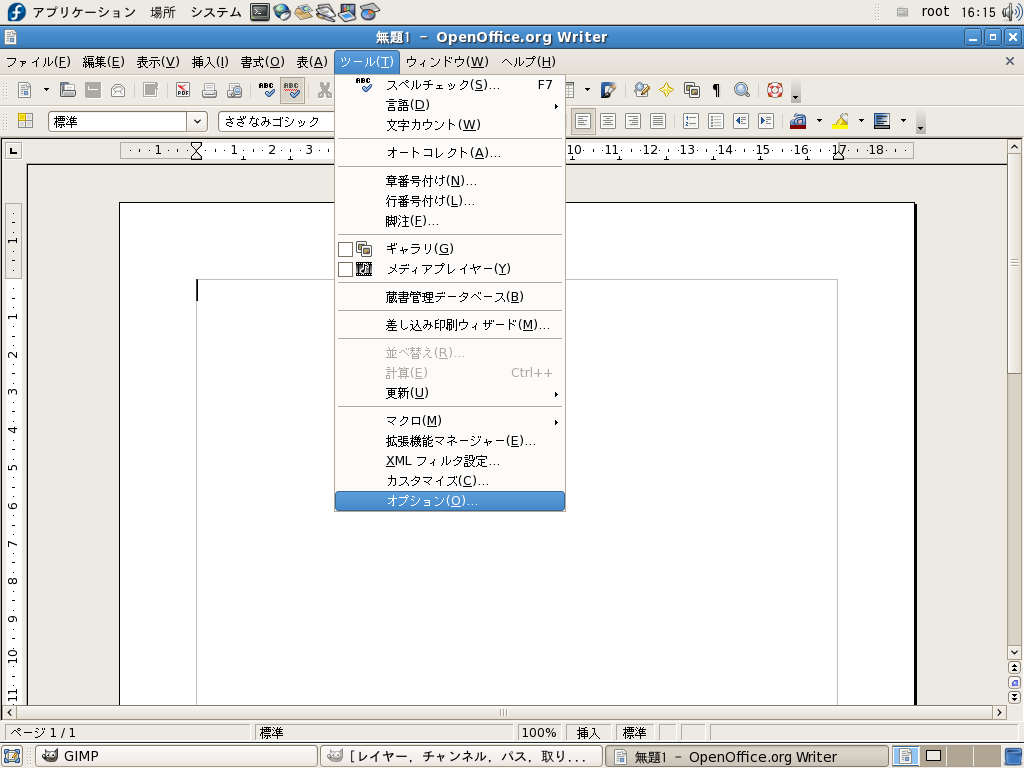Open the New document icon
The height and width of the screenshot is (768, 1024).
[x=25, y=90]
